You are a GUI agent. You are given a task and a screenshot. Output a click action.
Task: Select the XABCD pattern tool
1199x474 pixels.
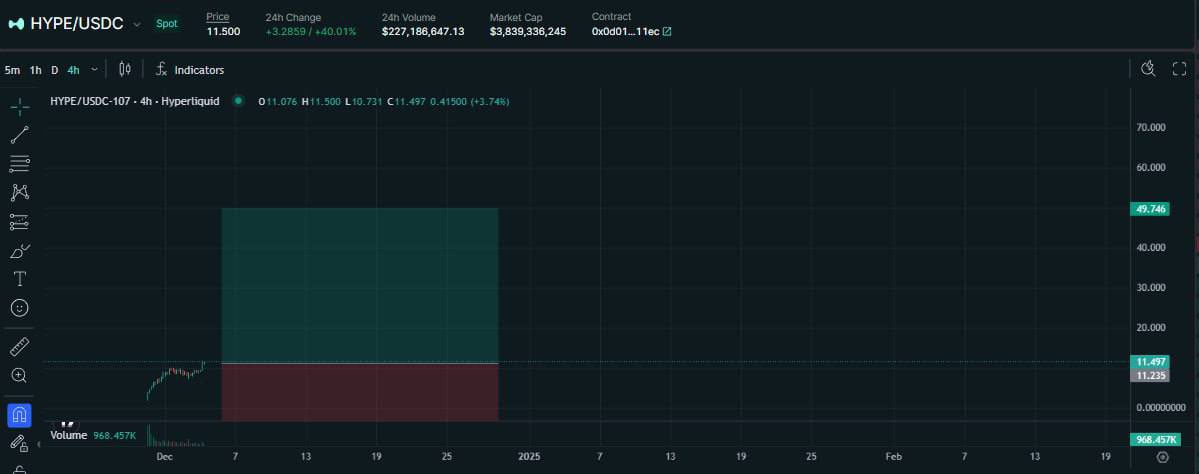click(x=20, y=192)
